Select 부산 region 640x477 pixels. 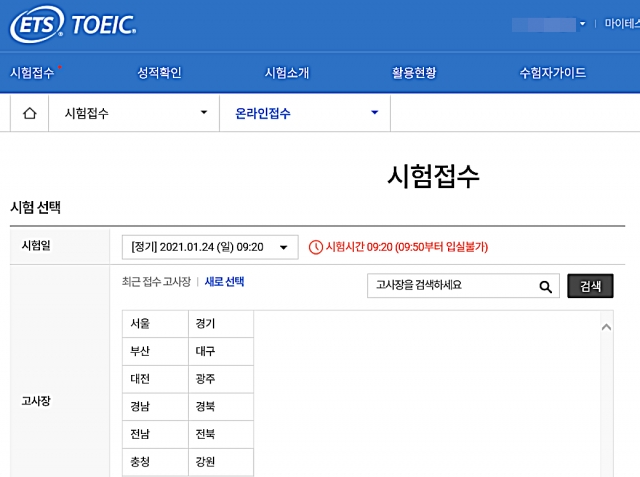pyautogui.click(x=155, y=351)
